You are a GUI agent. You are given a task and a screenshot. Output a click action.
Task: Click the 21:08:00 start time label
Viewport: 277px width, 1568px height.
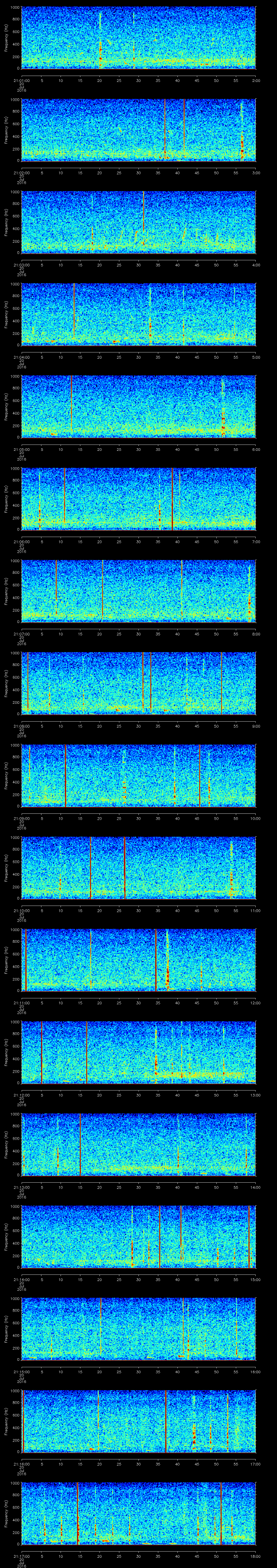(x=21, y=726)
